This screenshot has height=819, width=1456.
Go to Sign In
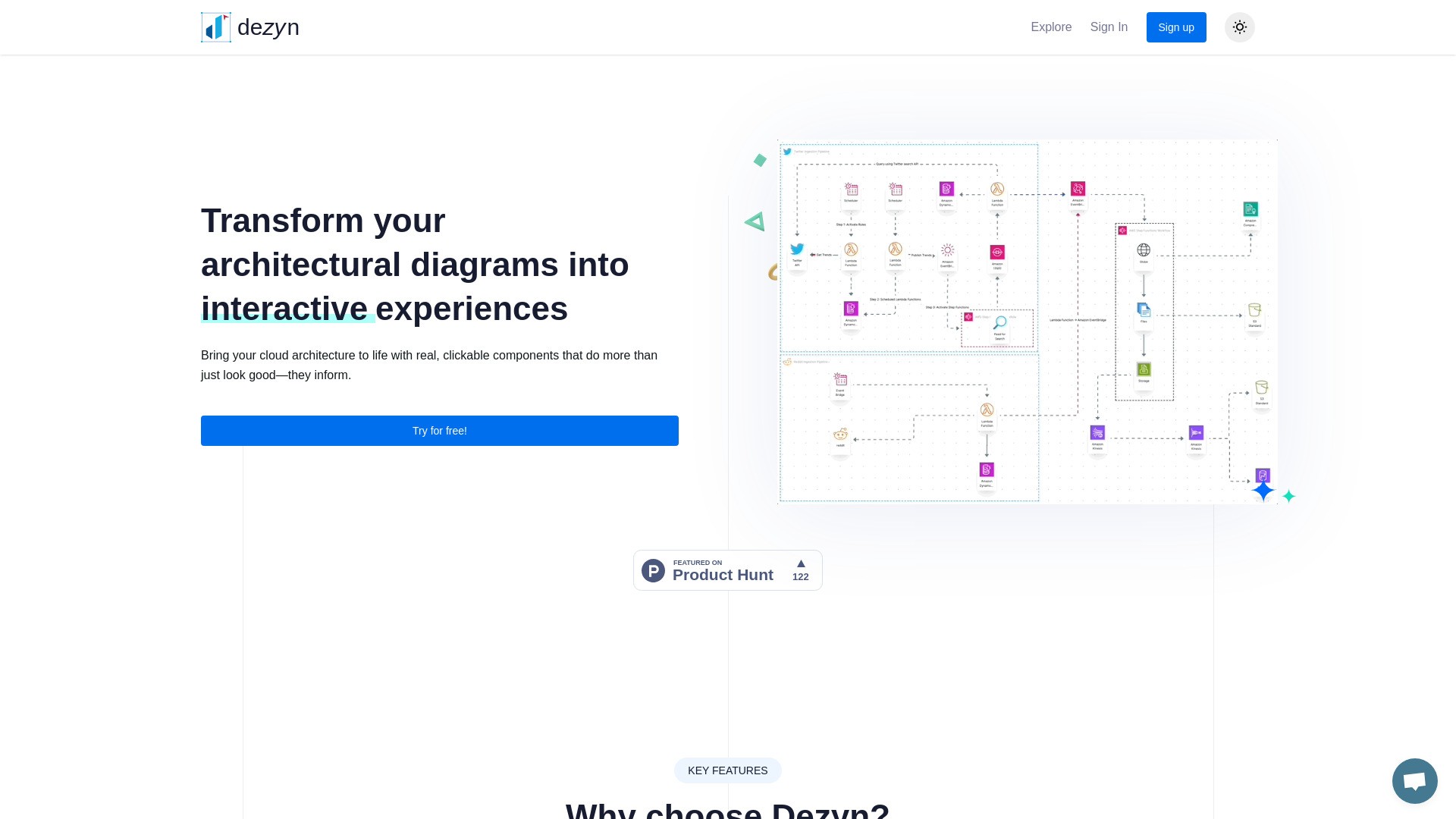pos(1109,27)
